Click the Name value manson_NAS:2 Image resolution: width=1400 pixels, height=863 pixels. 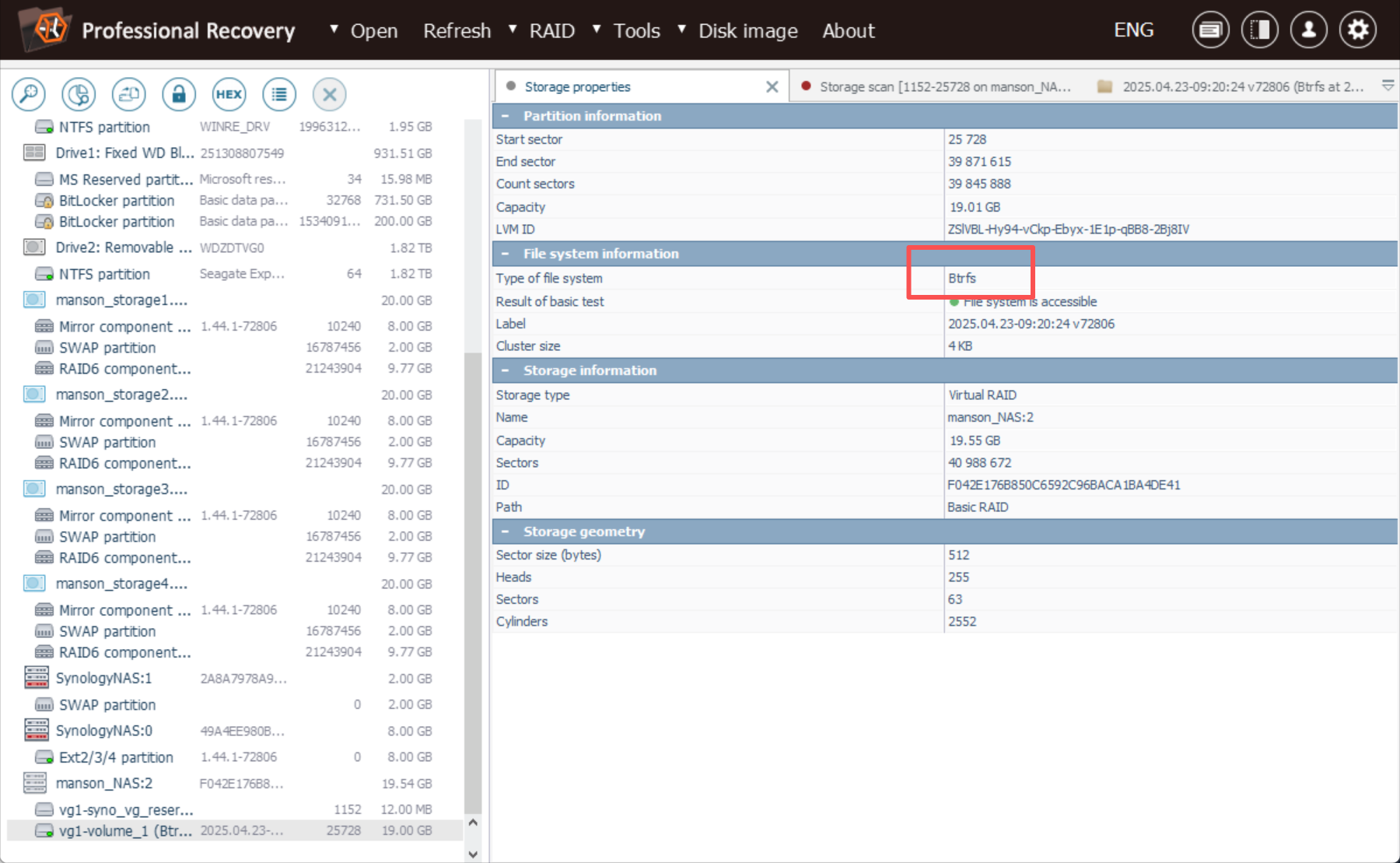990,417
